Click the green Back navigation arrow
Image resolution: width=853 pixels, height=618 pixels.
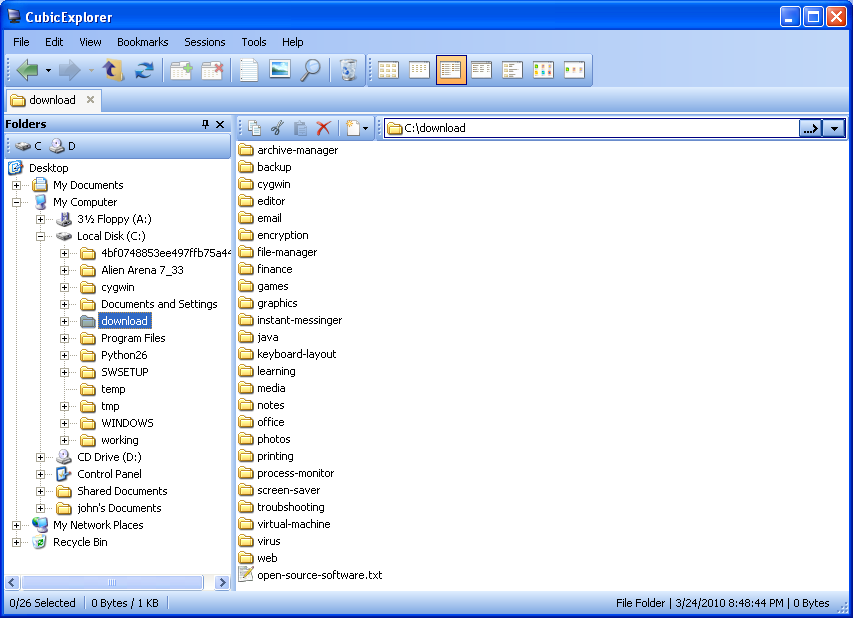click(27, 70)
